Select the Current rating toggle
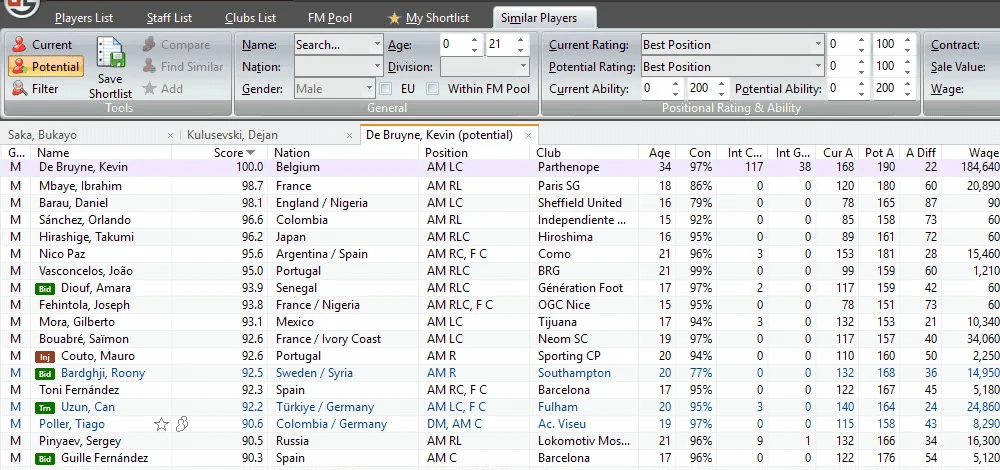This screenshot has width=1000, height=470. [43, 45]
